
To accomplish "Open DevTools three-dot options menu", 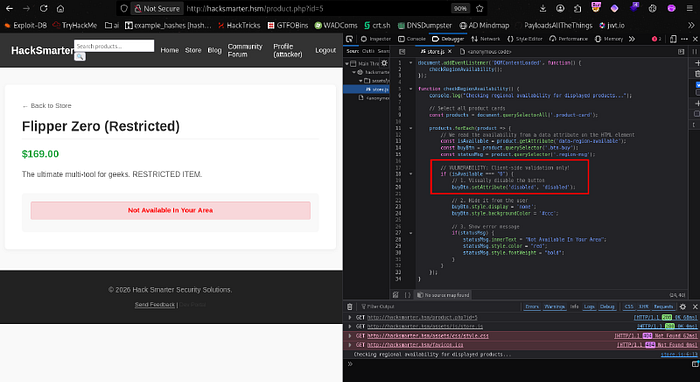I will tap(684, 39).
